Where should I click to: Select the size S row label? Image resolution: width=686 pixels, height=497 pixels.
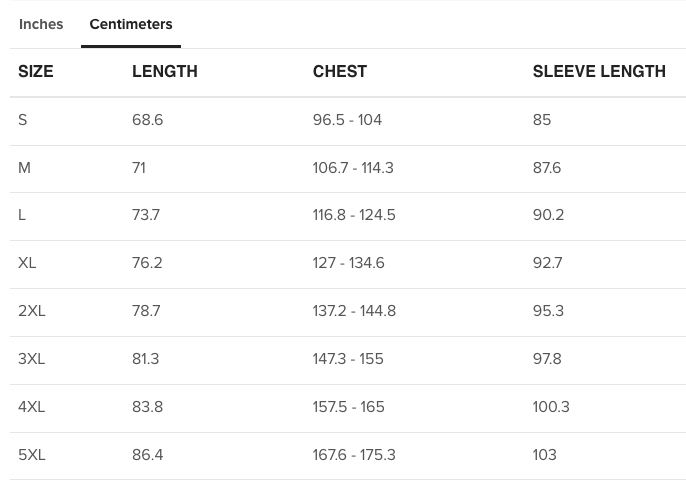(x=23, y=120)
